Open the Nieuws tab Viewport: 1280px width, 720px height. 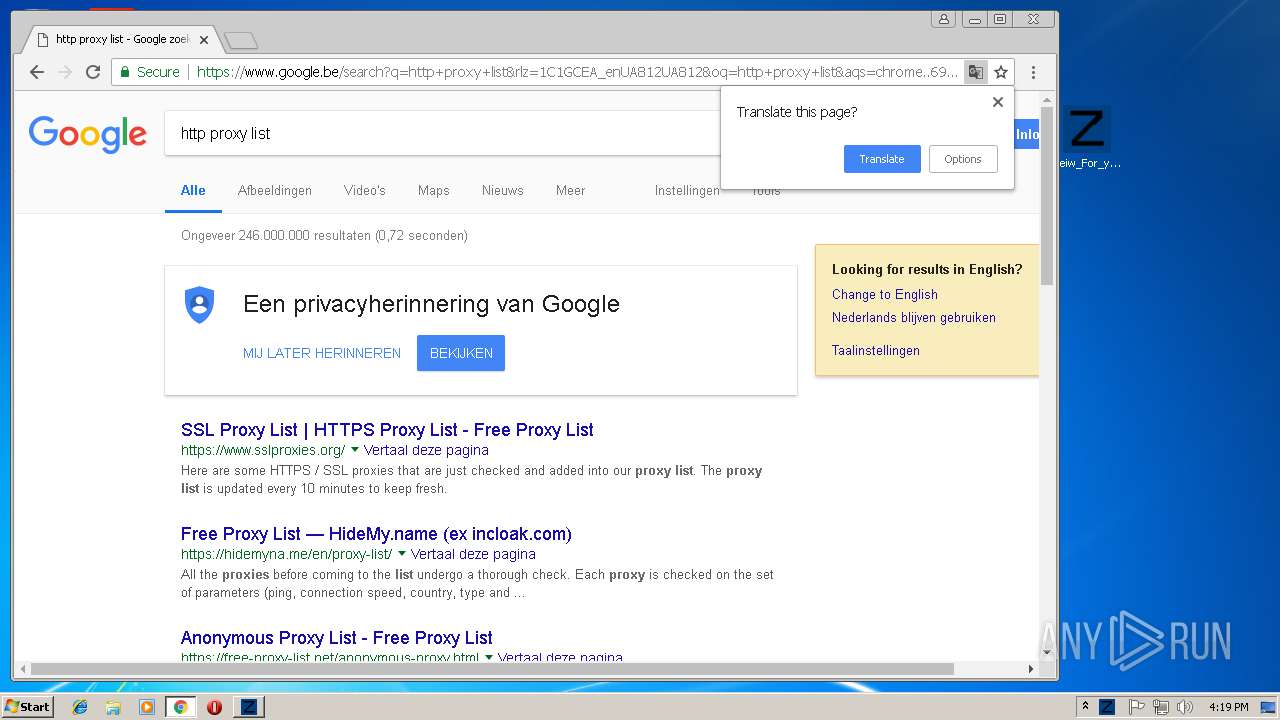pyautogui.click(x=503, y=190)
